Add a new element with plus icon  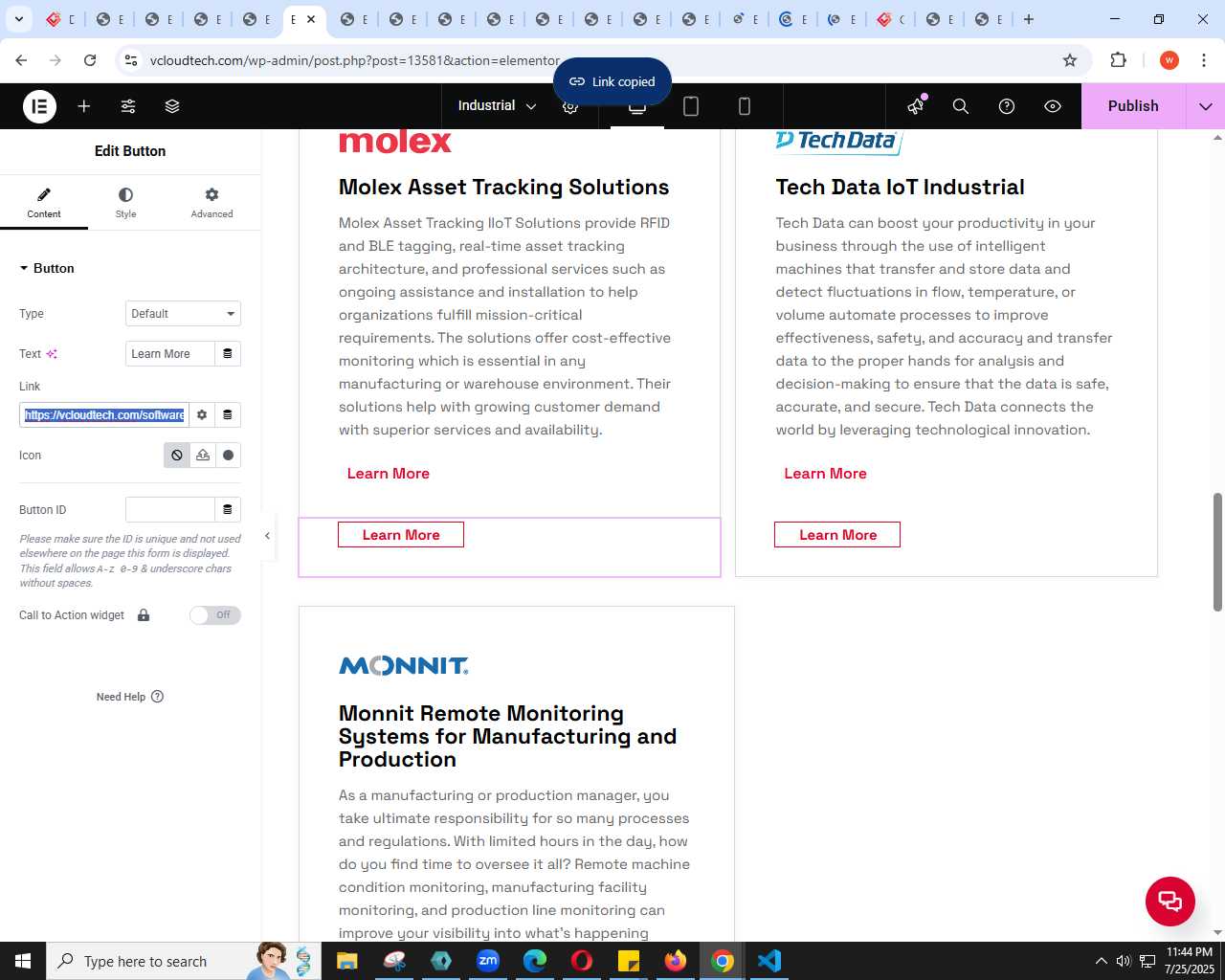click(84, 106)
